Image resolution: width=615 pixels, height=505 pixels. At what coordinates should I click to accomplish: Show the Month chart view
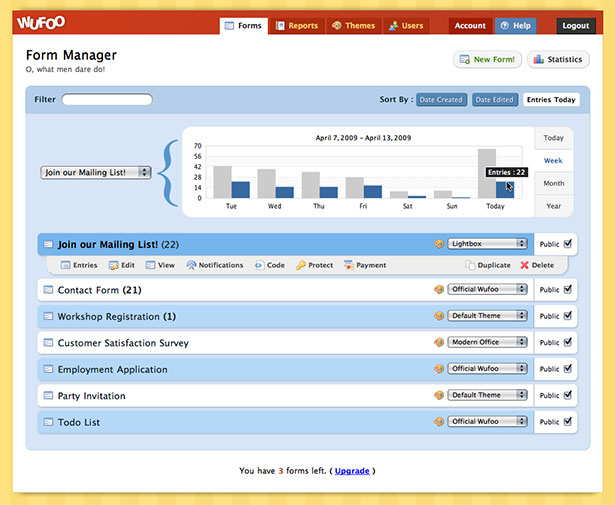tap(553, 183)
